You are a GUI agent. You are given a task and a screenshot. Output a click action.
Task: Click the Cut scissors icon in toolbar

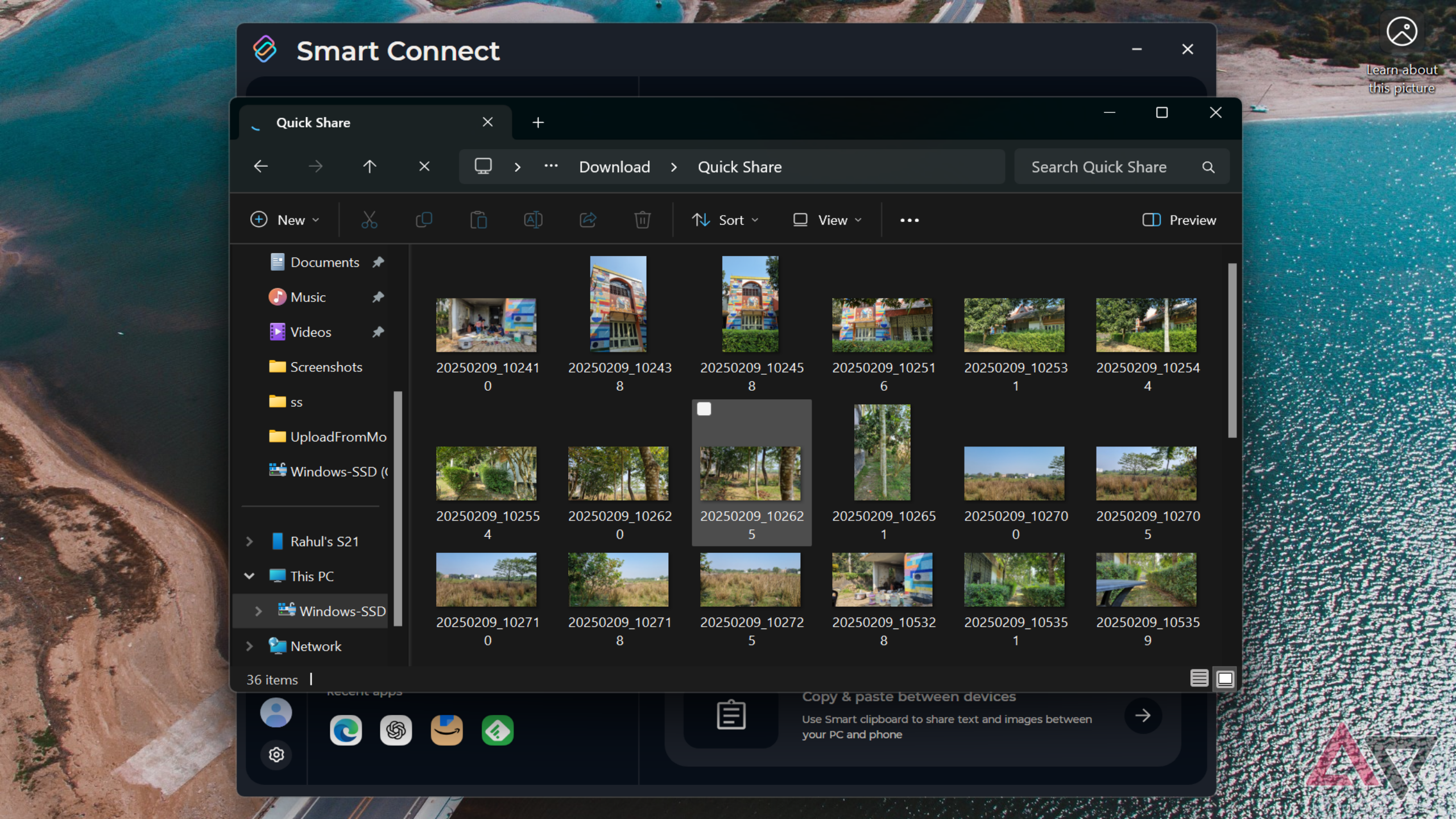click(x=369, y=220)
